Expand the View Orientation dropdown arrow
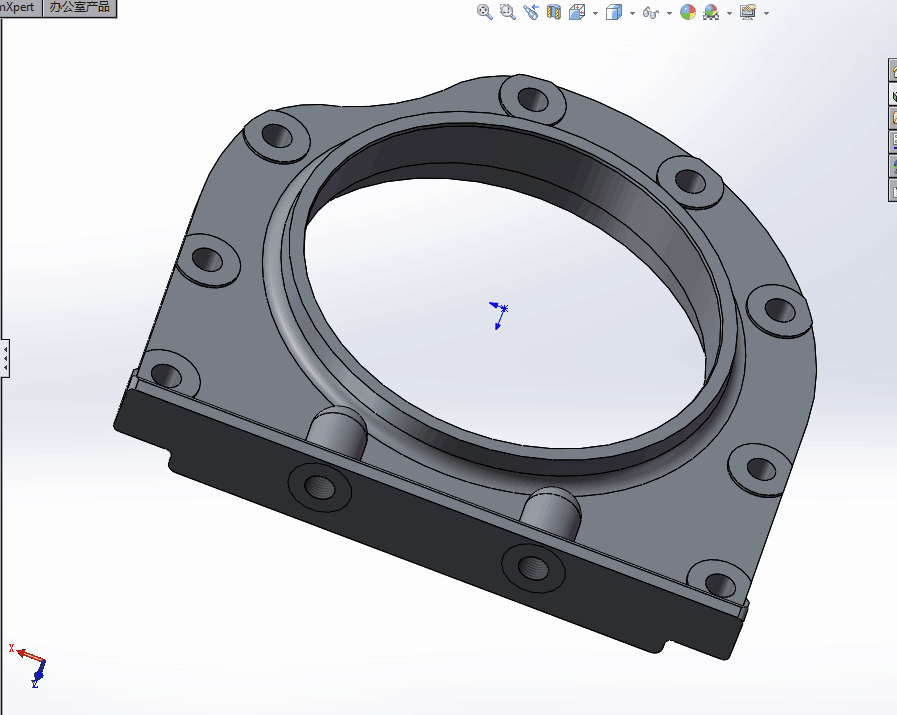This screenshot has height=715, width=897. 594,11
